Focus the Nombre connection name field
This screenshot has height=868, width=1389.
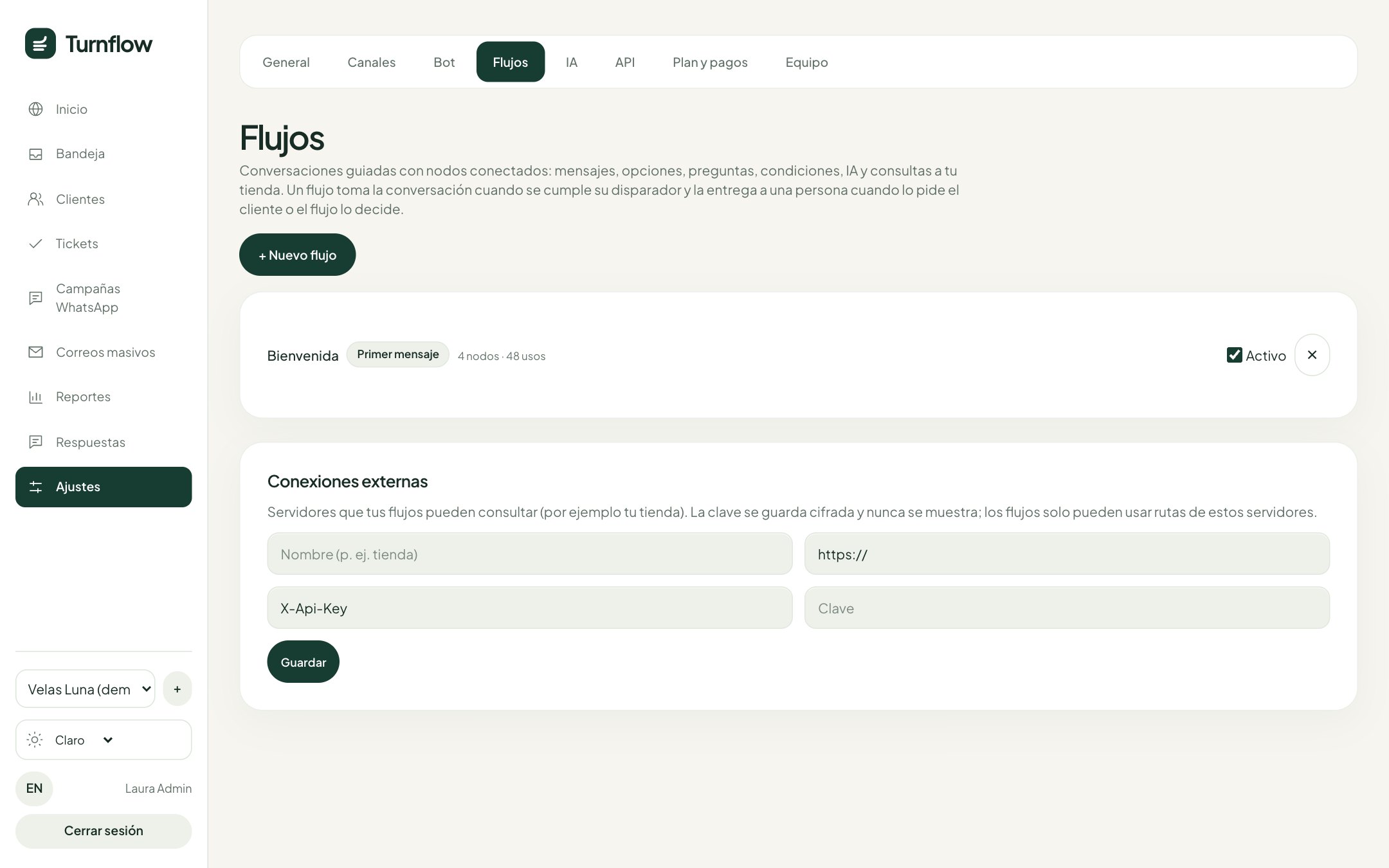point(530,554)
